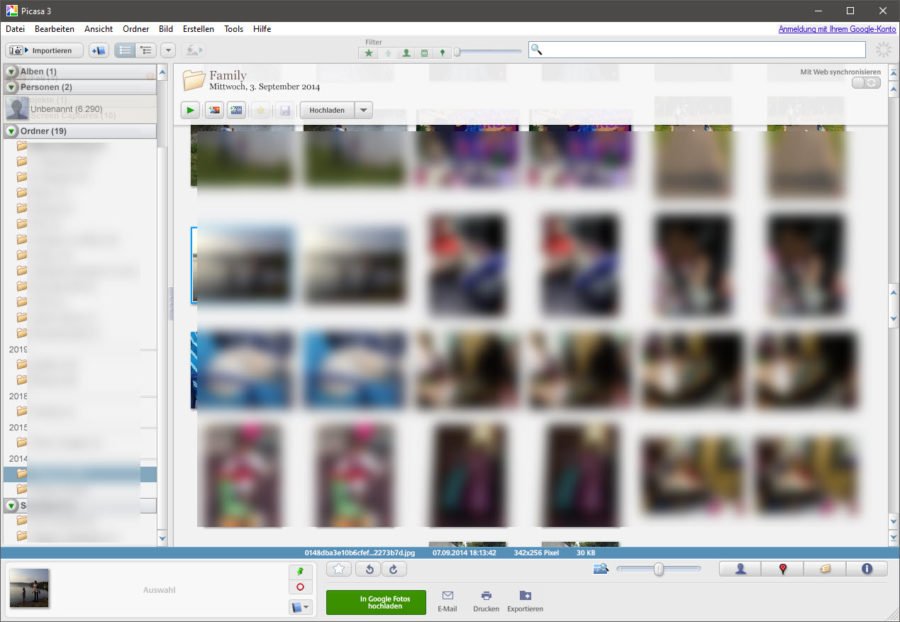Click the save-to-disk icon in folder toolbar

coord(285,110)
